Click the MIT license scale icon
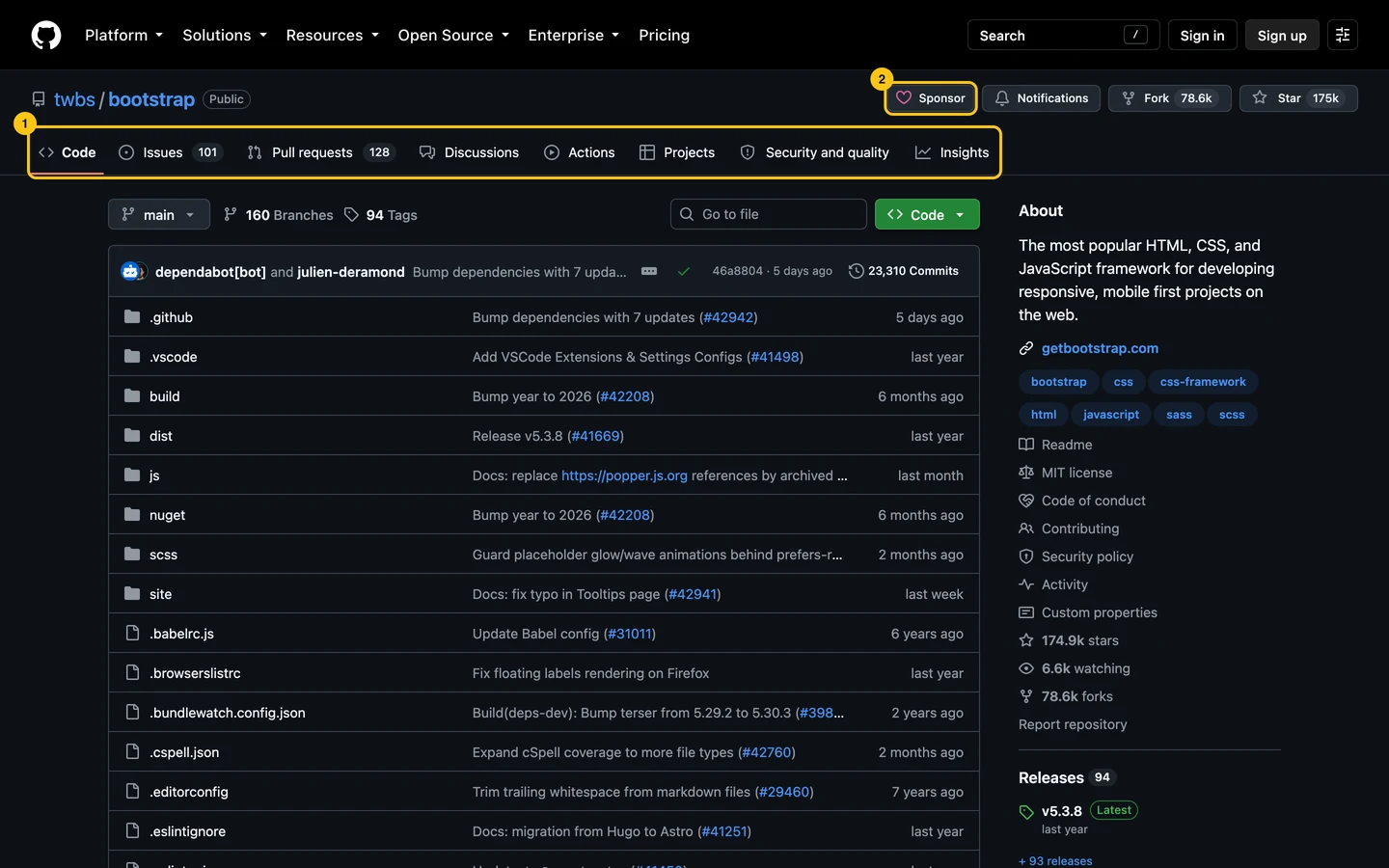The image size is (1389, 868). click(x=1026, y=473)
